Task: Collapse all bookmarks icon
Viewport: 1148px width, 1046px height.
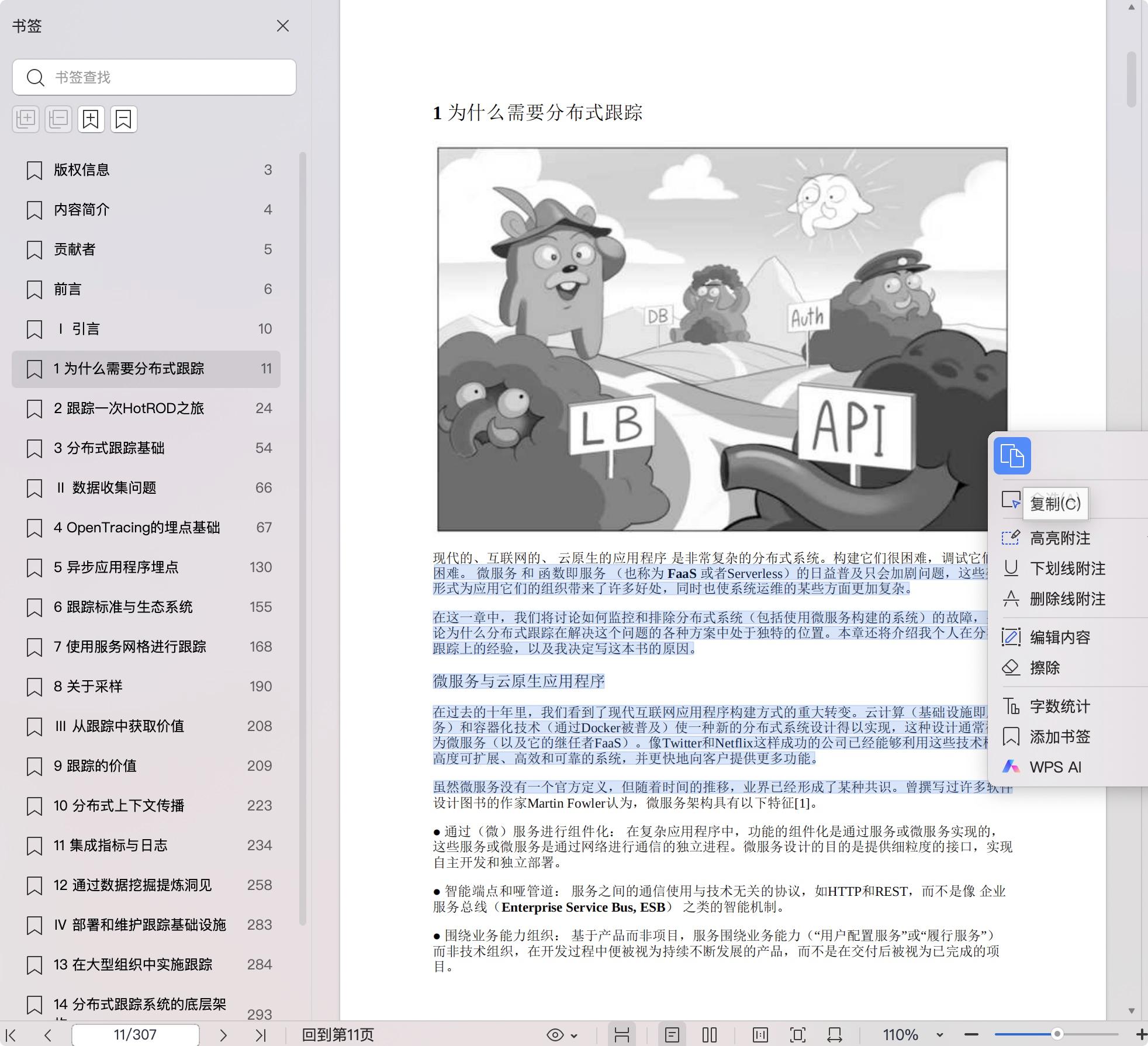Action: pos(58,119)
